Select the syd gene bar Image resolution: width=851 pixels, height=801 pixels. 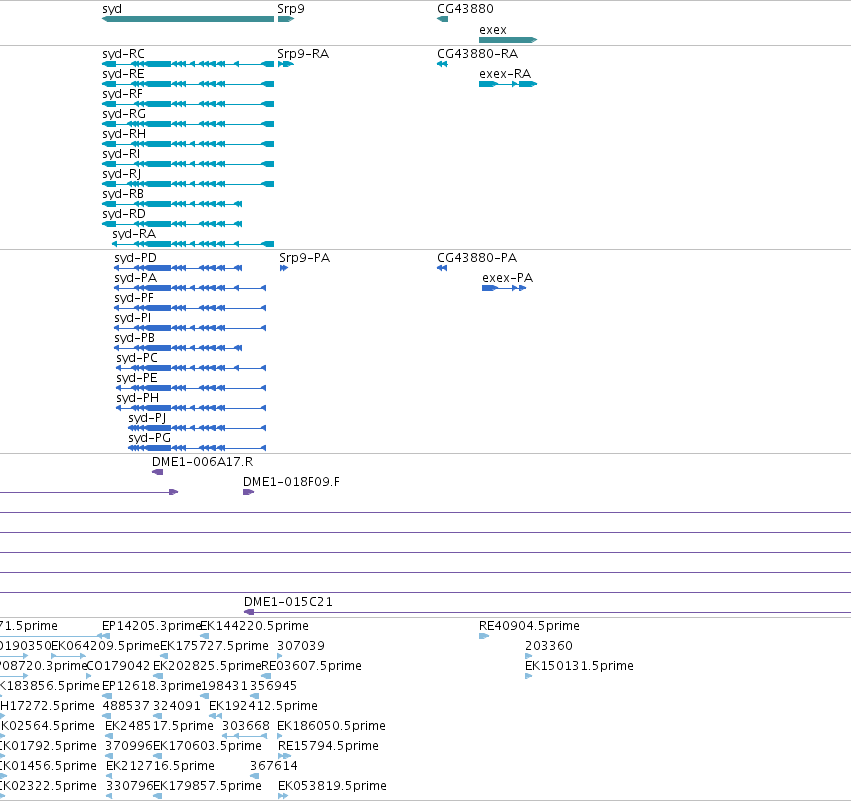(x=188, y=19)
